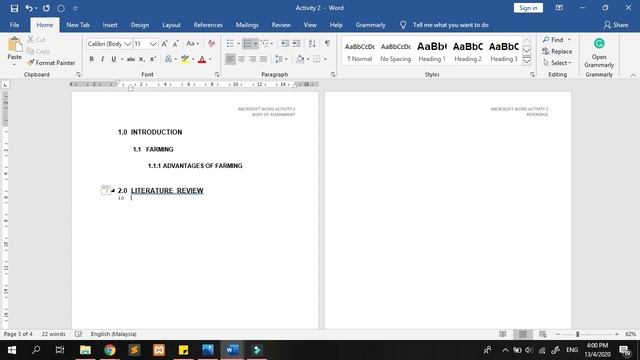Center align the text
640x360 pixels.
coord(242,59)
